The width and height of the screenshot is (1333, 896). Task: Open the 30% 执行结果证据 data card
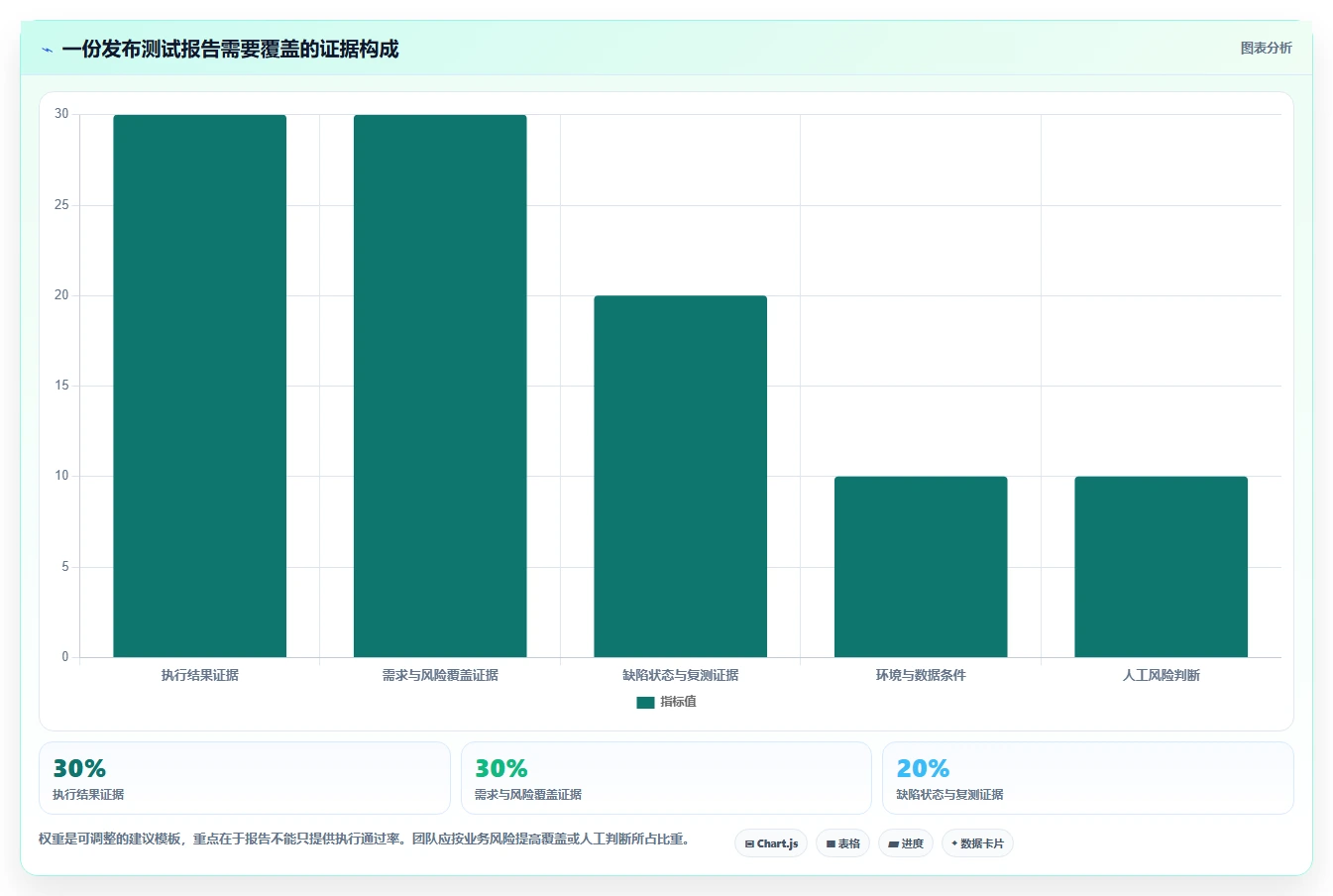click(x=245, y=778)
